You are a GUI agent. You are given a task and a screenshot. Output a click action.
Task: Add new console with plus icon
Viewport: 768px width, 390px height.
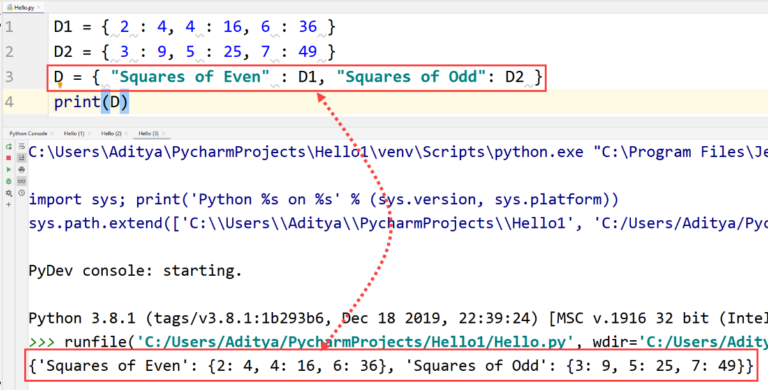point(8,204)
